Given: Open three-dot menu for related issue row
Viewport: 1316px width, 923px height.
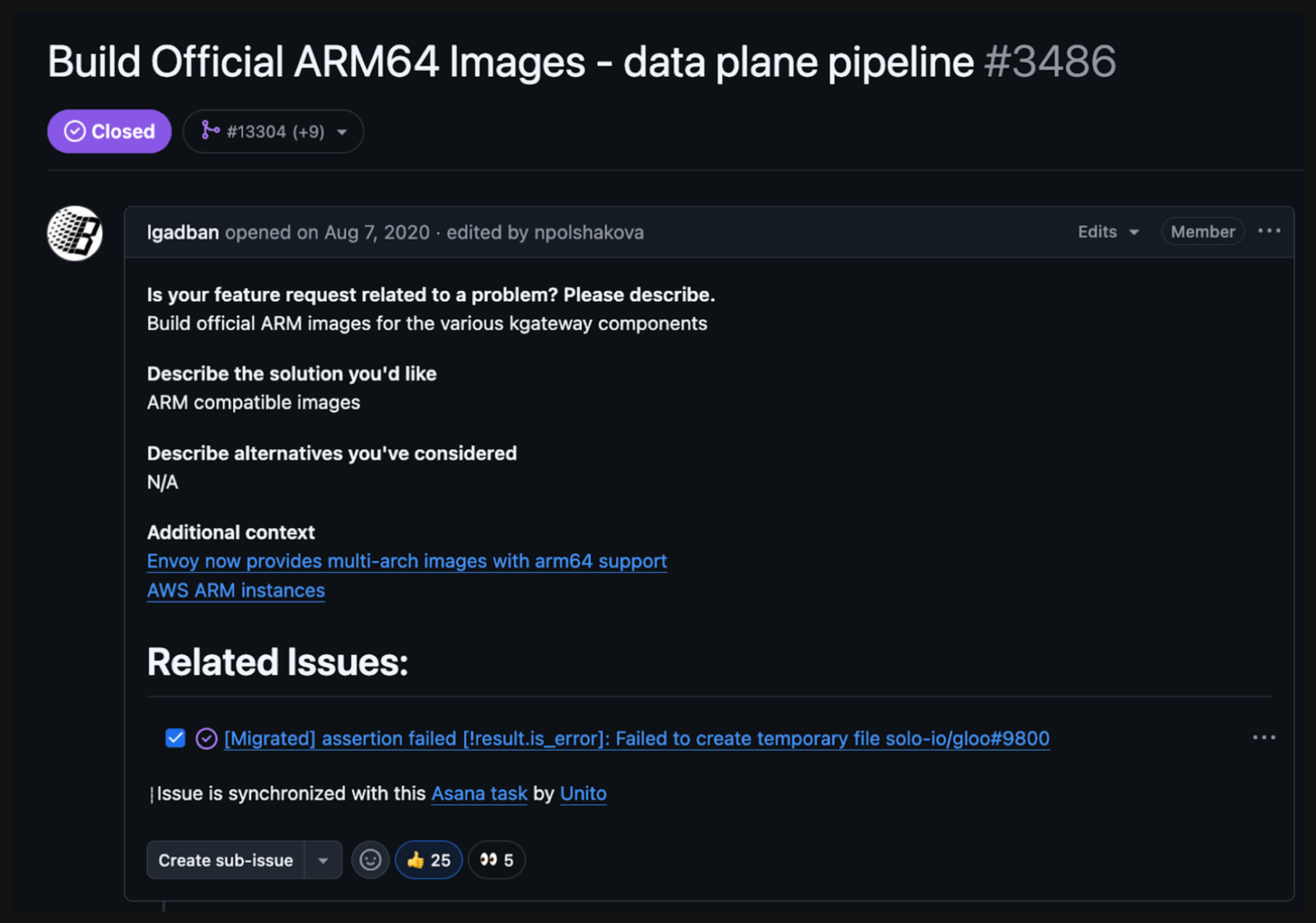Looking at the screenshot, I should 1263,738.
